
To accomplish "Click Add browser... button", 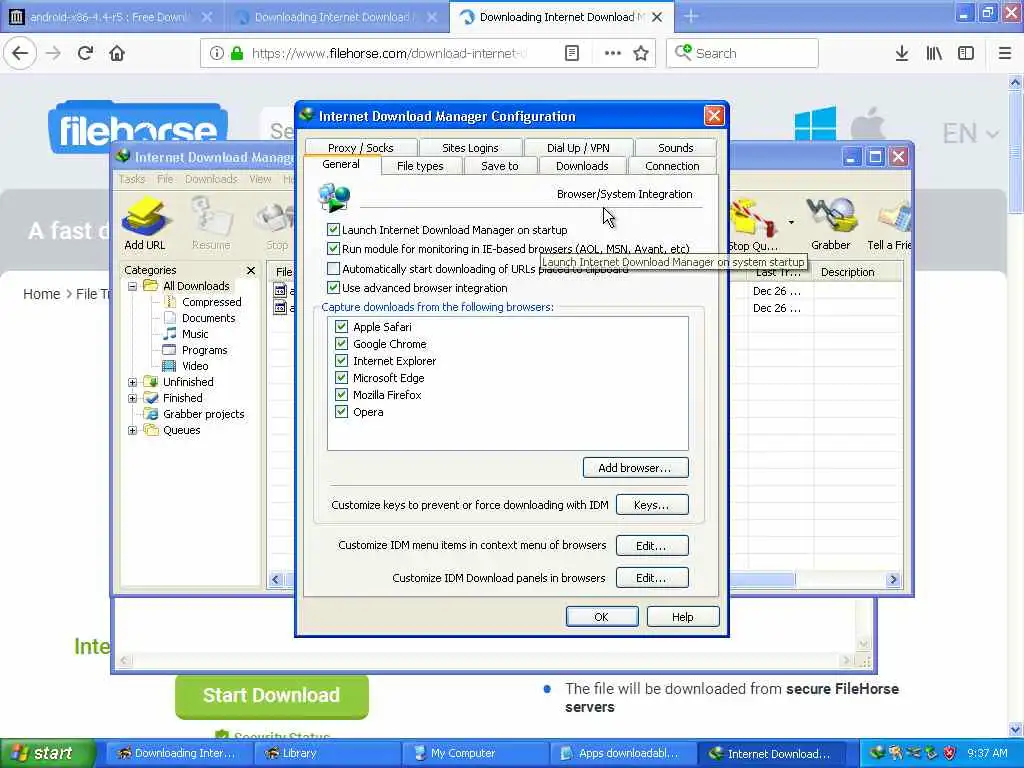I will coord(635,468).
